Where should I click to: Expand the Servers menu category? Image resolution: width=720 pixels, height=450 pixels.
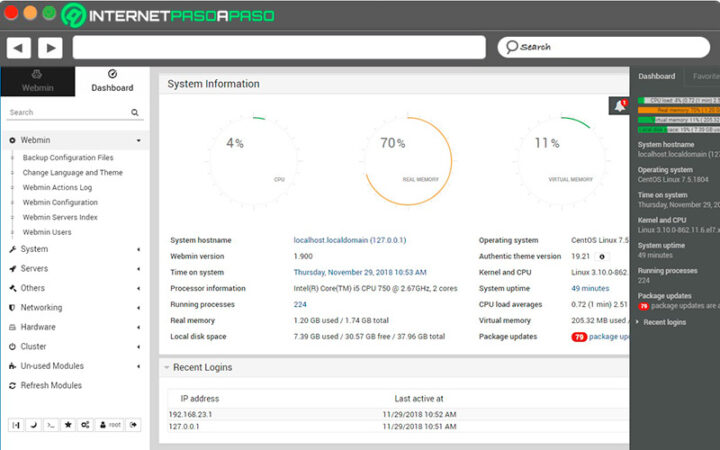tap(75, 269)
